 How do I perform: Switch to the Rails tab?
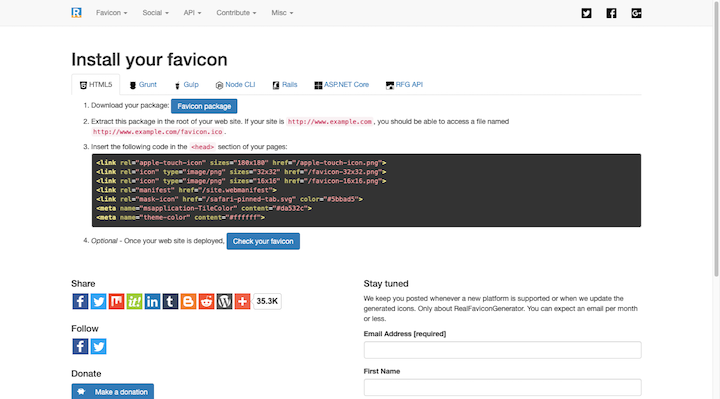pos(285,85)
